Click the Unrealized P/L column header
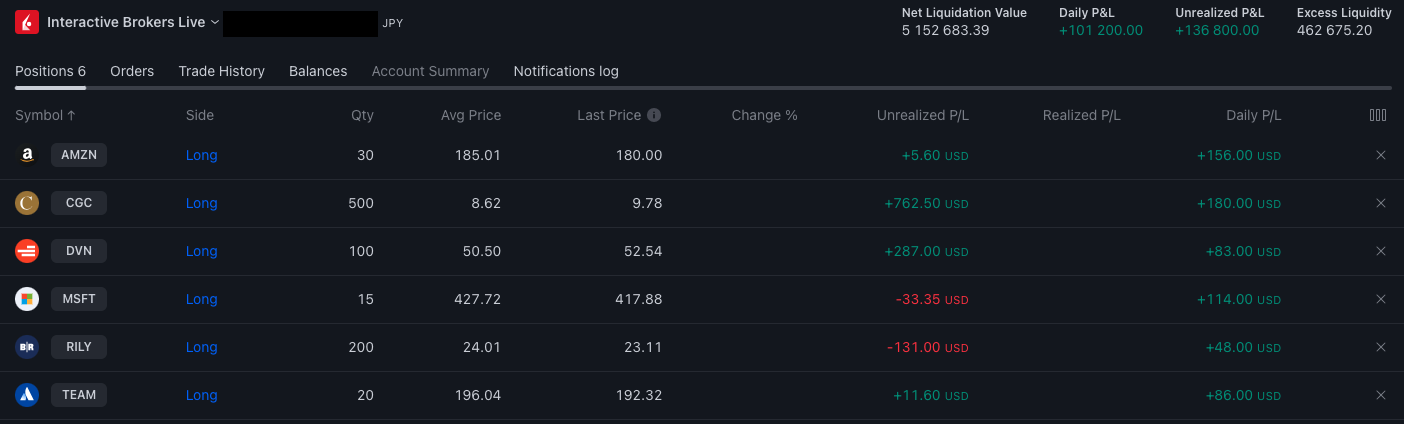1404x424 pixels. point(922,115)
